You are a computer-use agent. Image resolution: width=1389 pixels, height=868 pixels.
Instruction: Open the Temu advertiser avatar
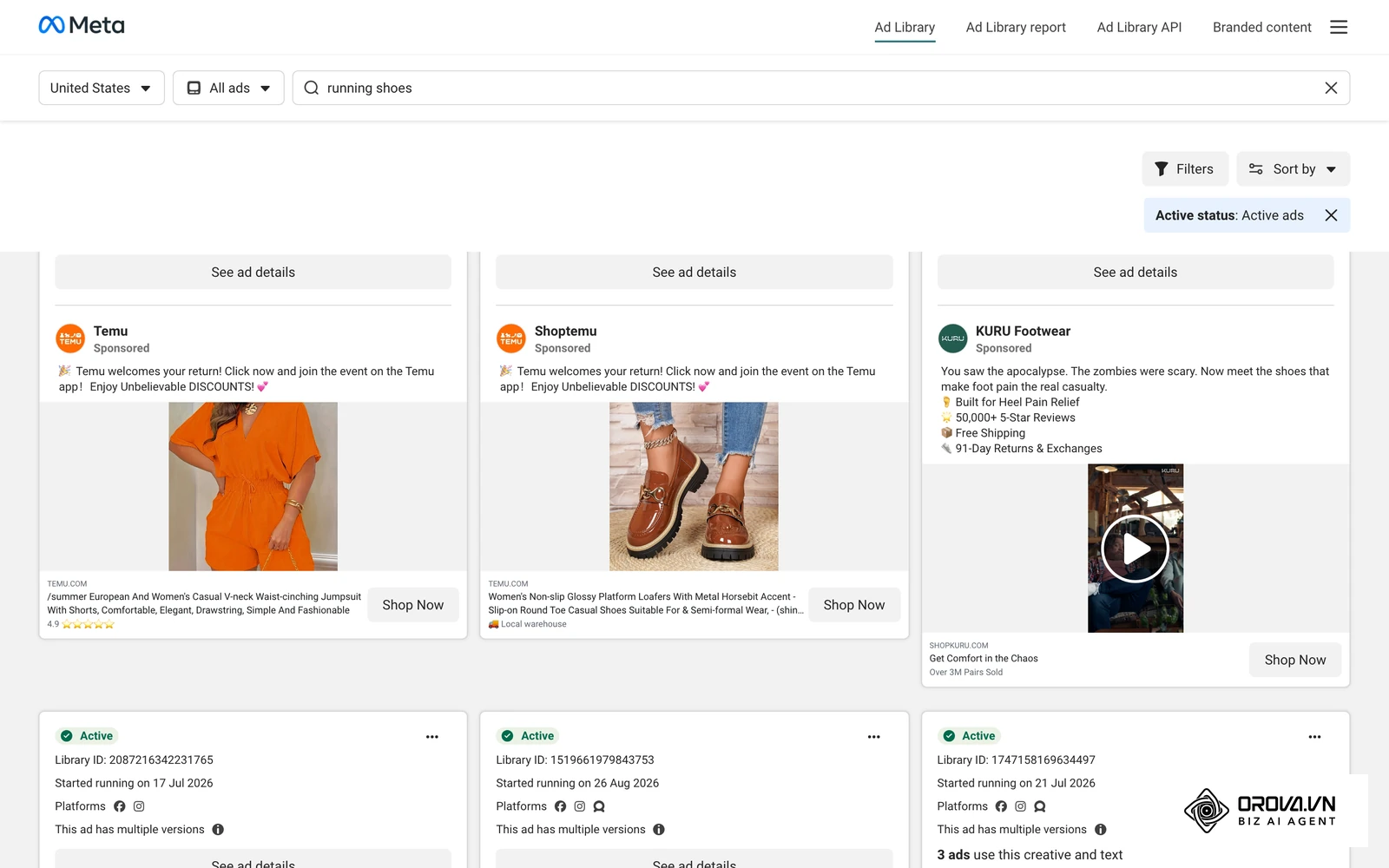tap(70, 339)
